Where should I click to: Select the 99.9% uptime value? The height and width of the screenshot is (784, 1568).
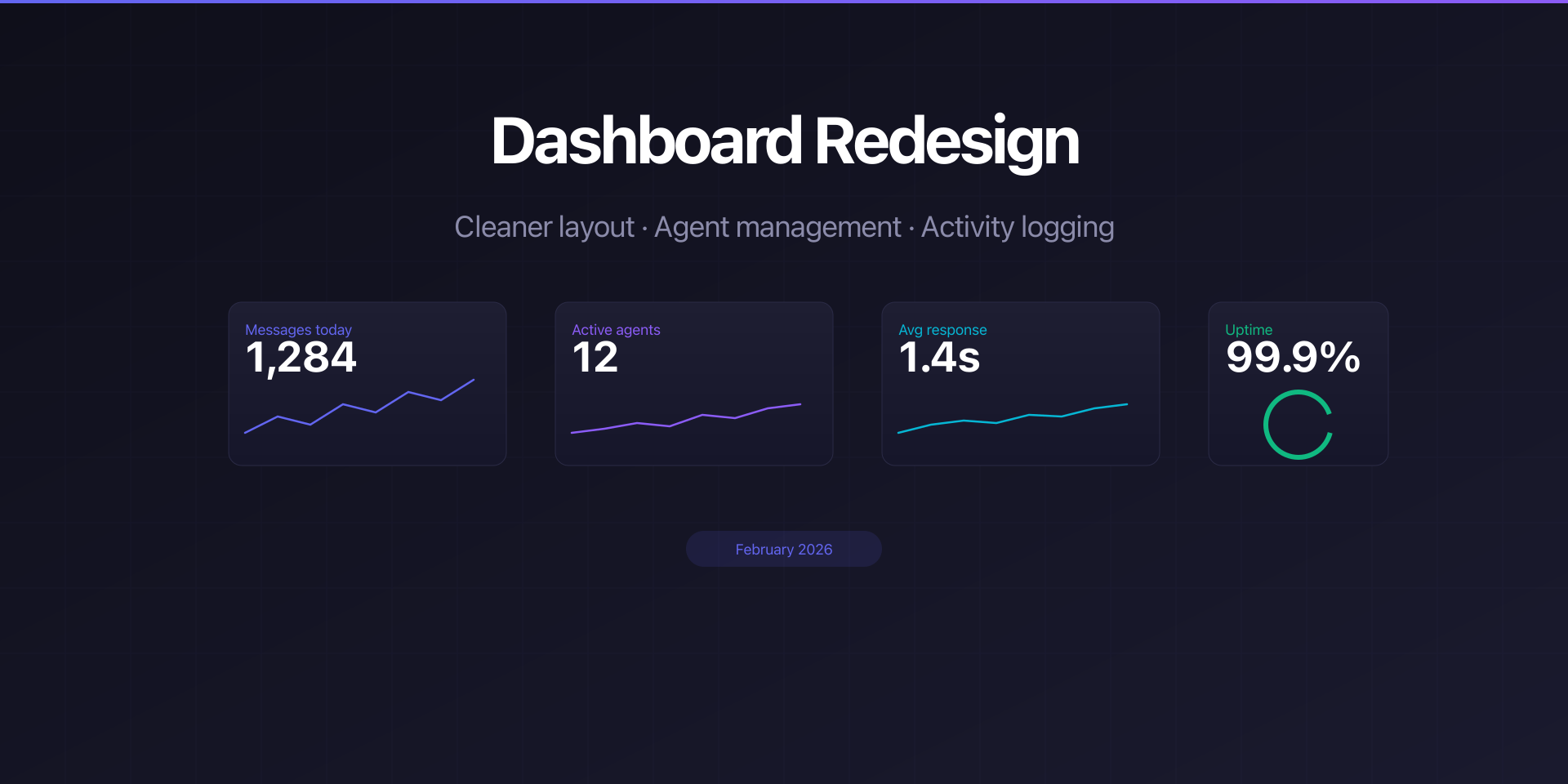click(x=1293, y=358)
